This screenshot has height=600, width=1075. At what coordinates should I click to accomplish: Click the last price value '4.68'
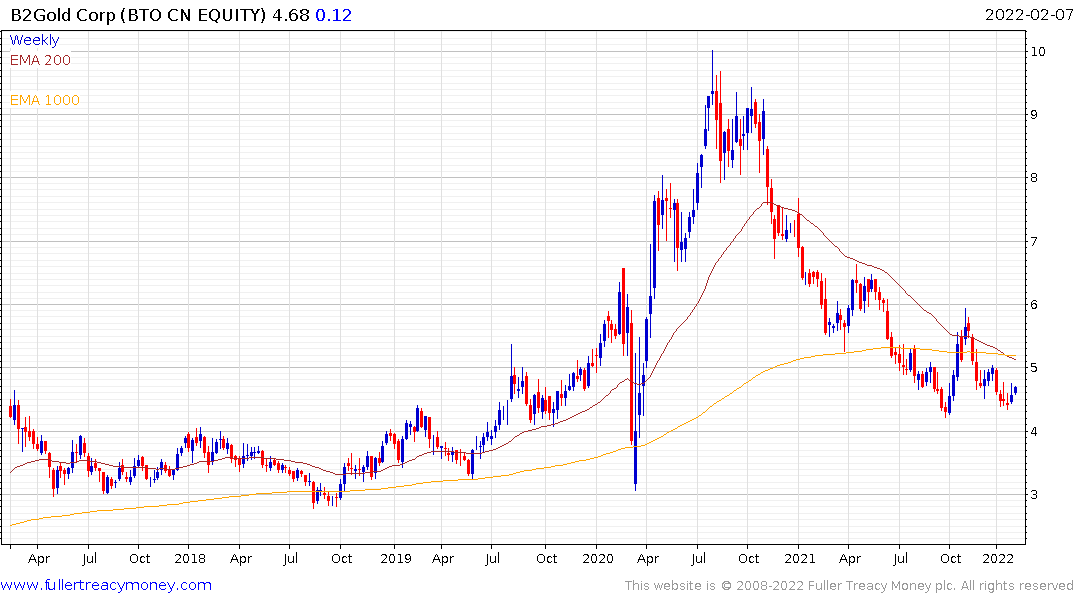pos(291,15)
